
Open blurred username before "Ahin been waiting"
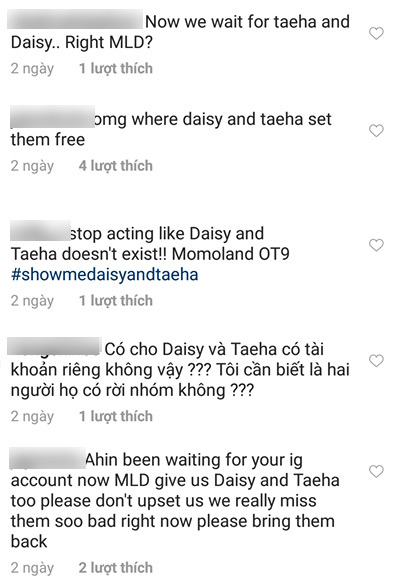pyautogui.click(x=48, y=459)
